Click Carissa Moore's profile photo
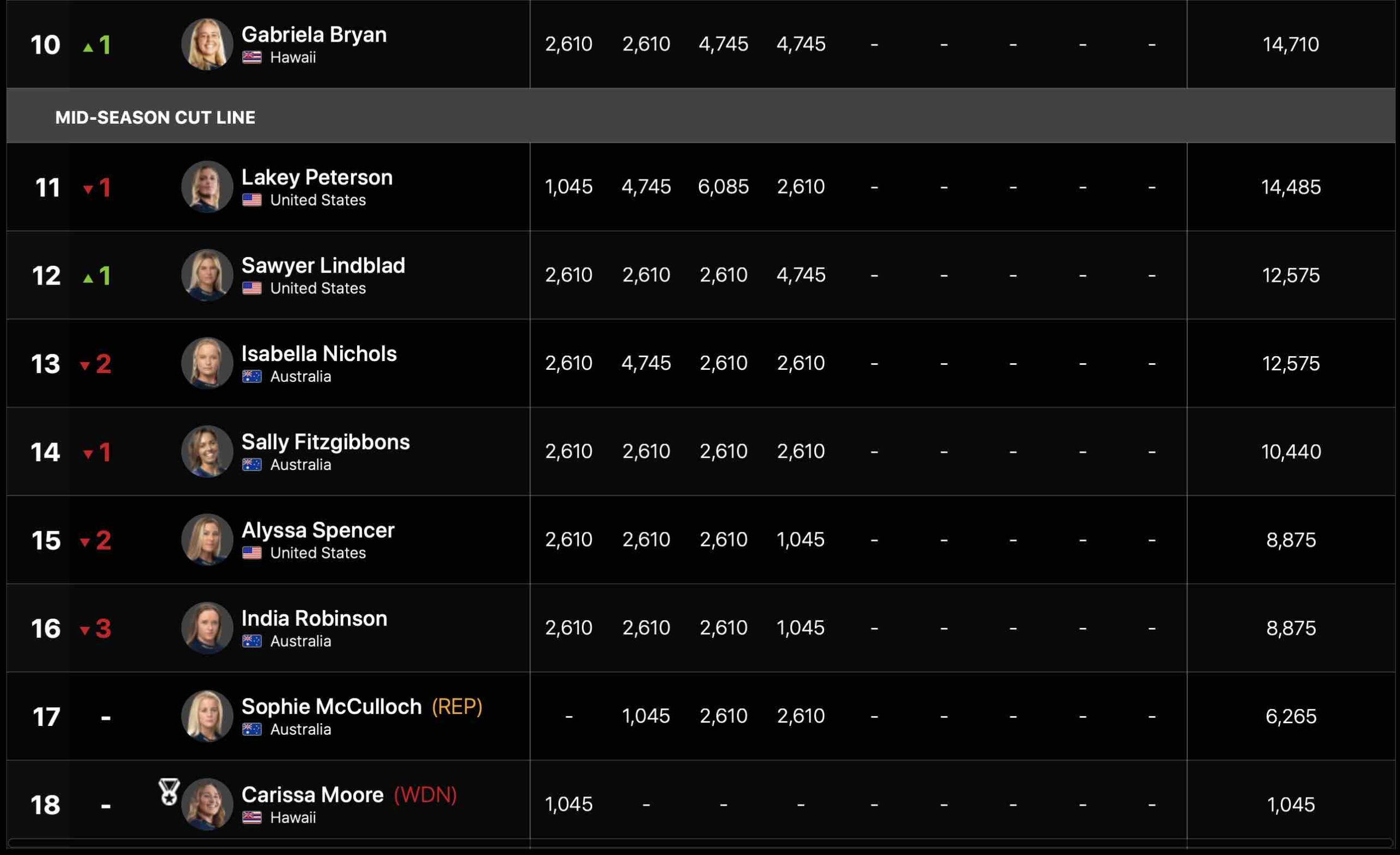This screenshot has height=855, width=1400. [x=207, y=804]
